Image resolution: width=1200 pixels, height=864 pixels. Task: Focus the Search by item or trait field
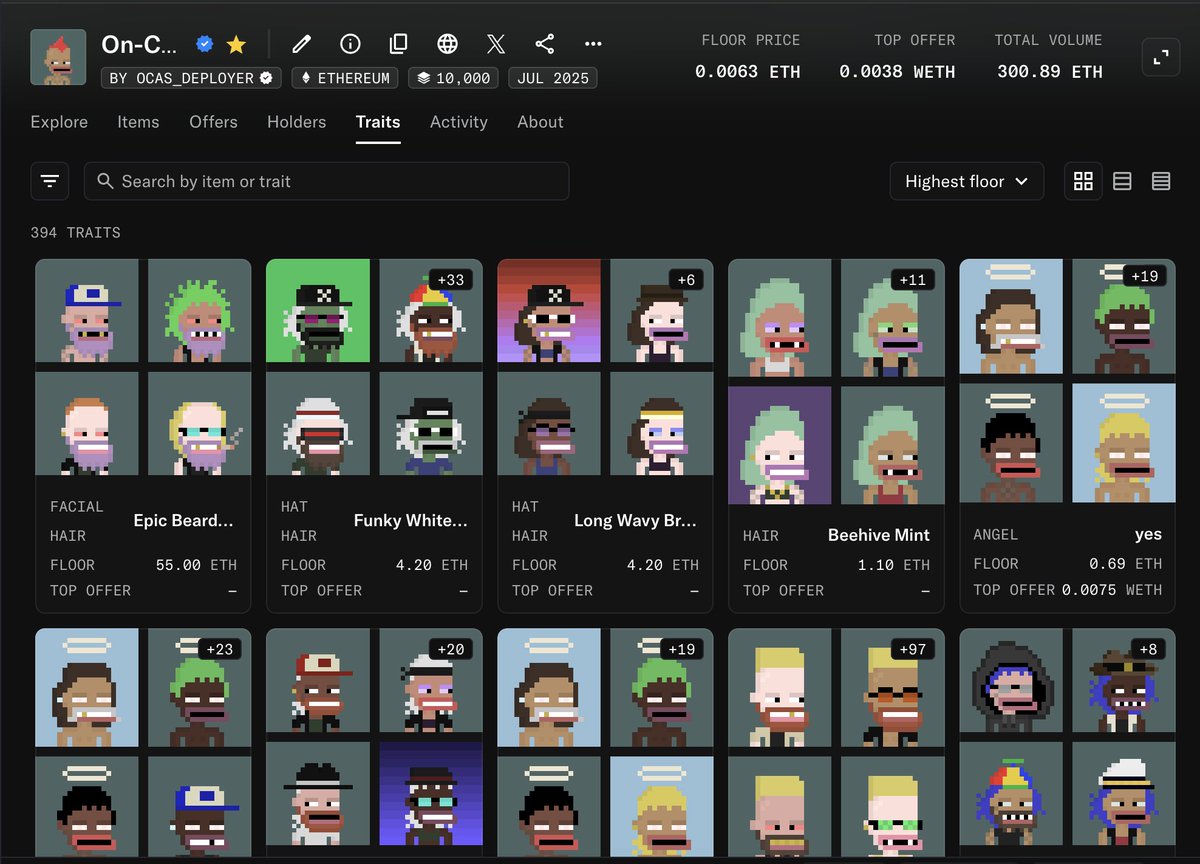[x=327, y=181]
